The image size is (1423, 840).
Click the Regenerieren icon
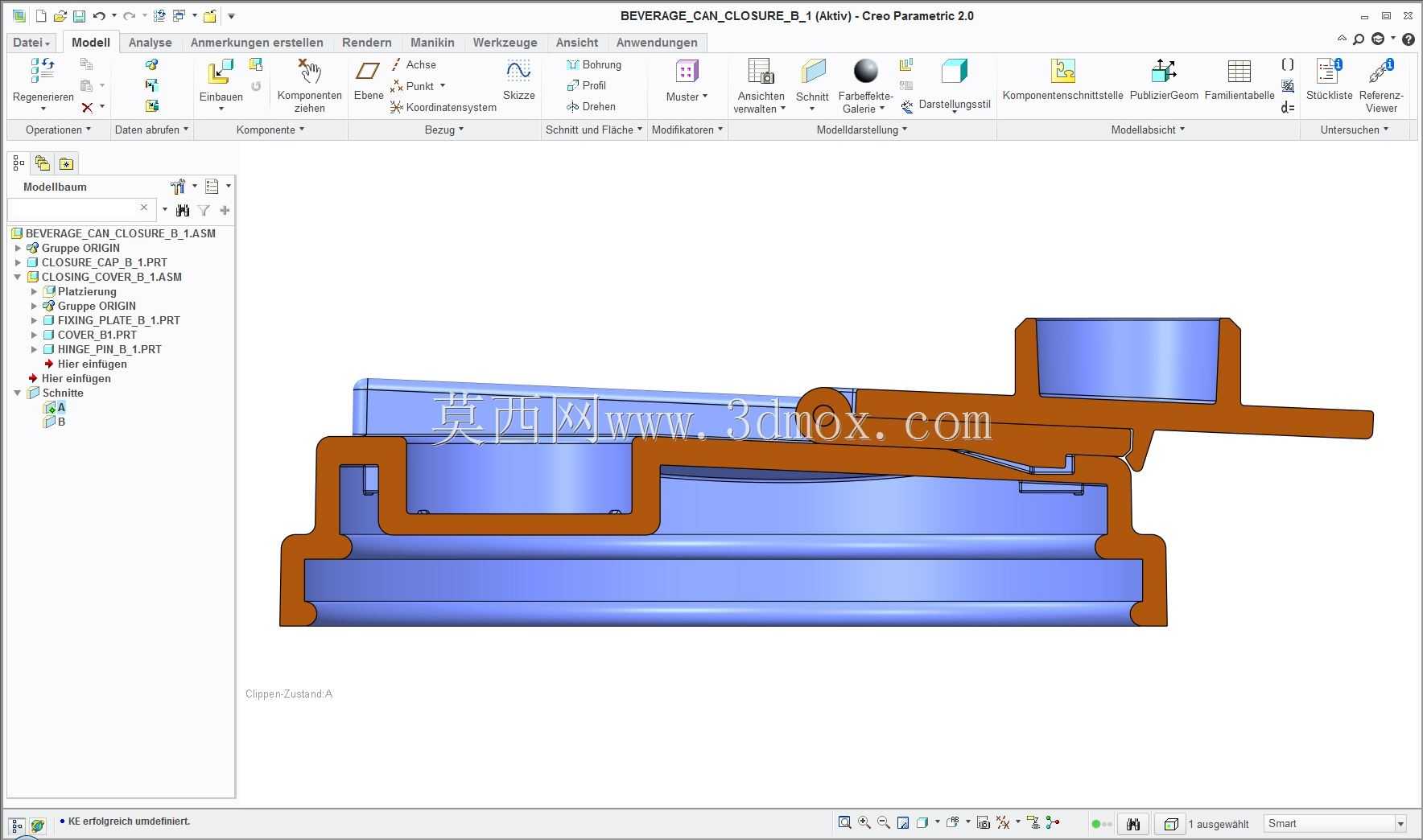(42, 71)
